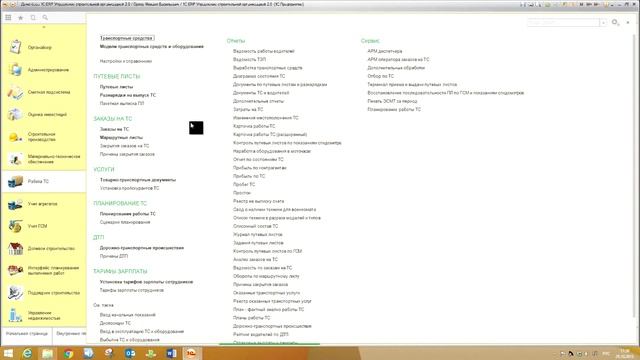The height and width of the screenshot is (360, 640).
Task: Open АРМ оператора заказов на ТС
Action: 398,60
